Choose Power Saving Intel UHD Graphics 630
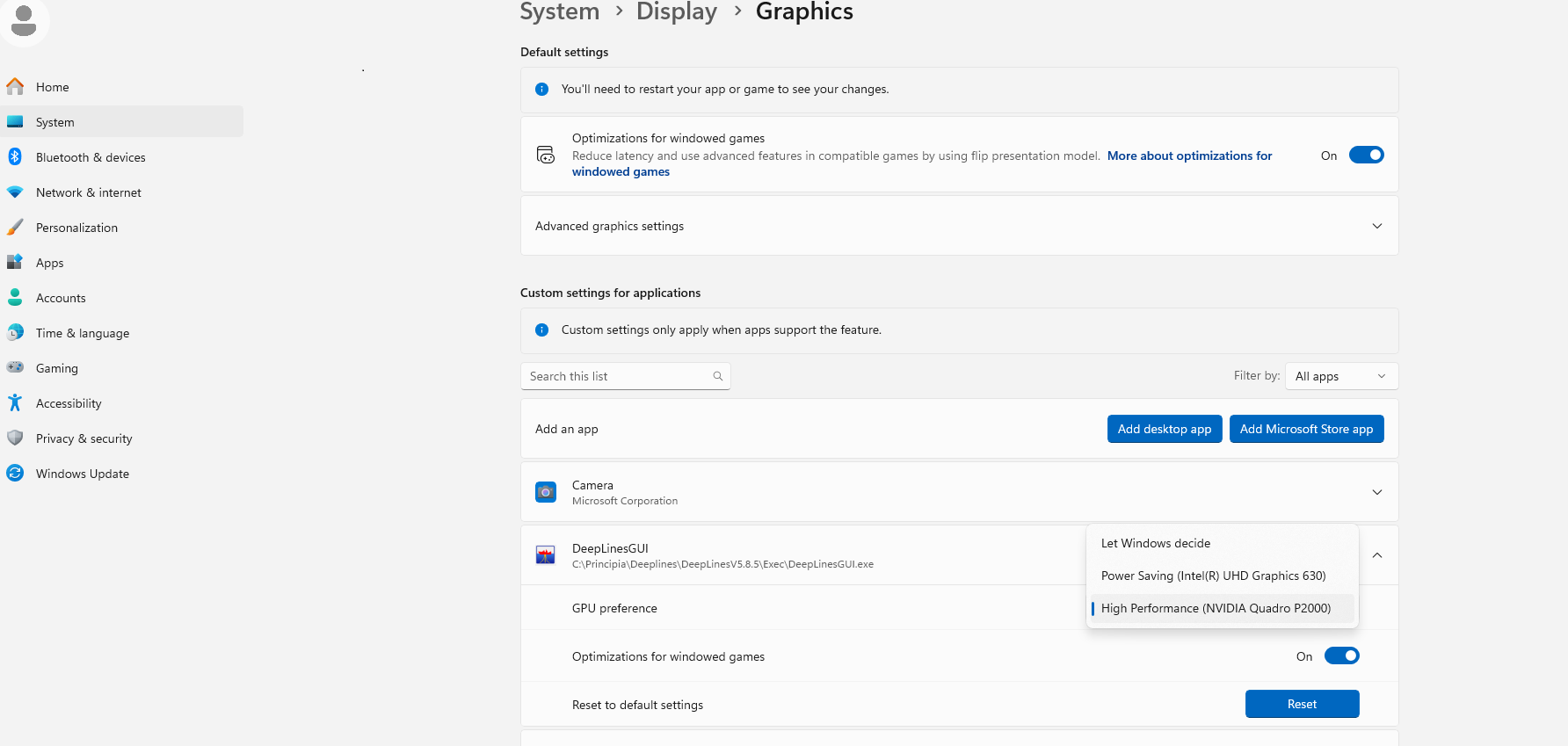The height and width of the screenshot is (746, 1568). coord(1213,576)
